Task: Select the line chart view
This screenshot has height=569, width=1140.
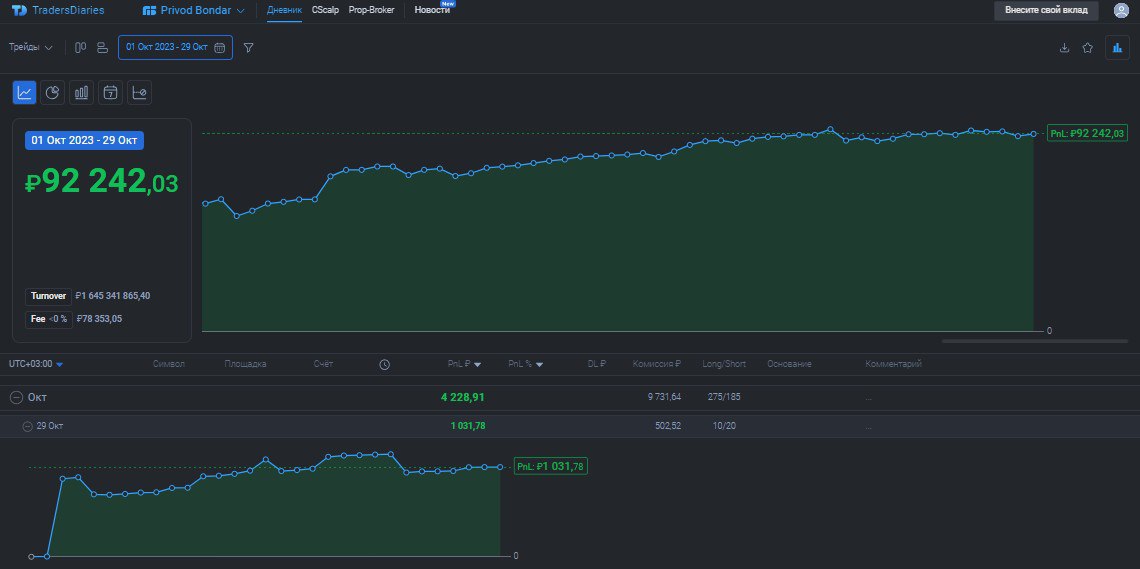Action: point(25,92)
